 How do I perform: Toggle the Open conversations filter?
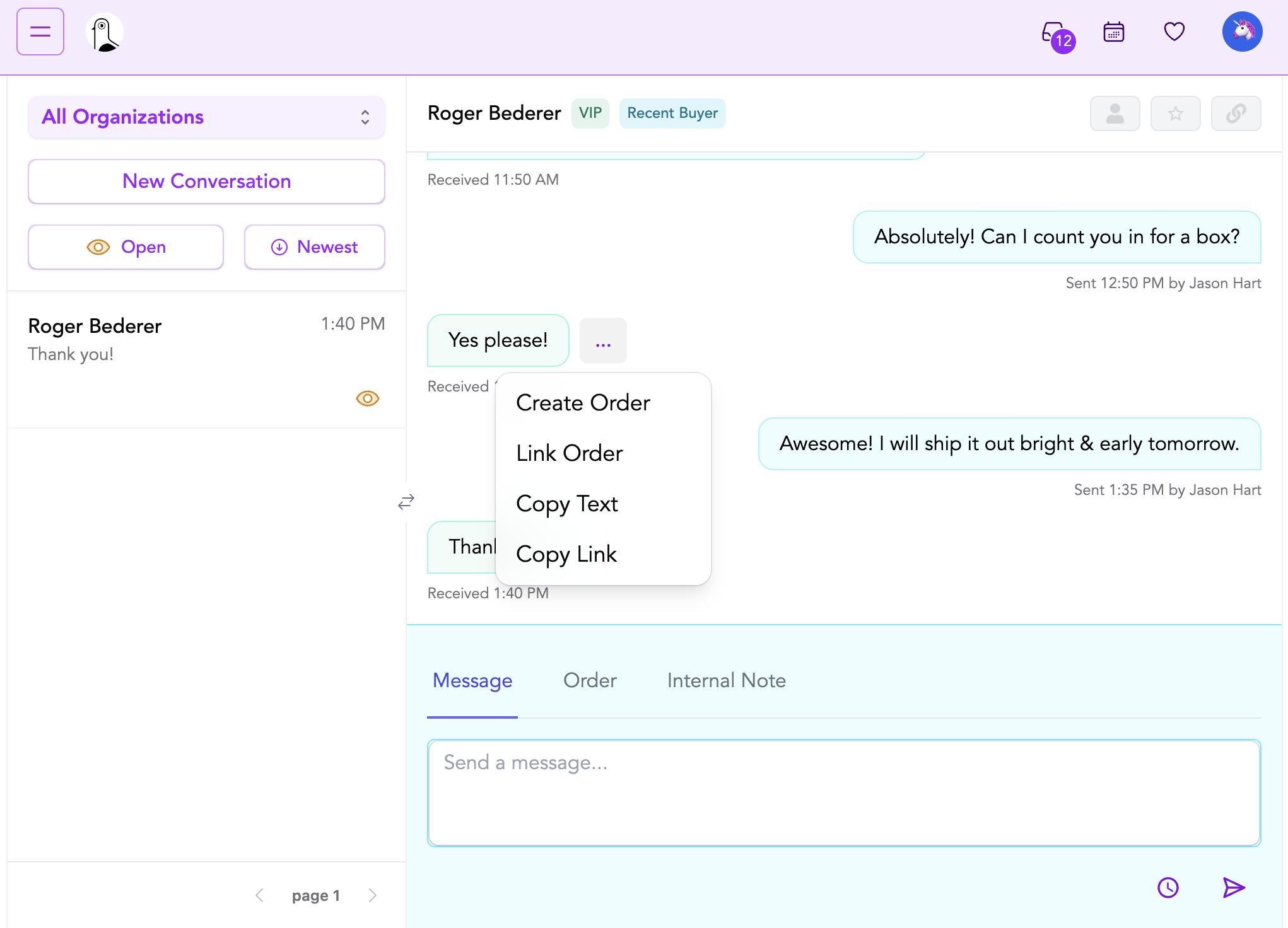tap(126, 246)
